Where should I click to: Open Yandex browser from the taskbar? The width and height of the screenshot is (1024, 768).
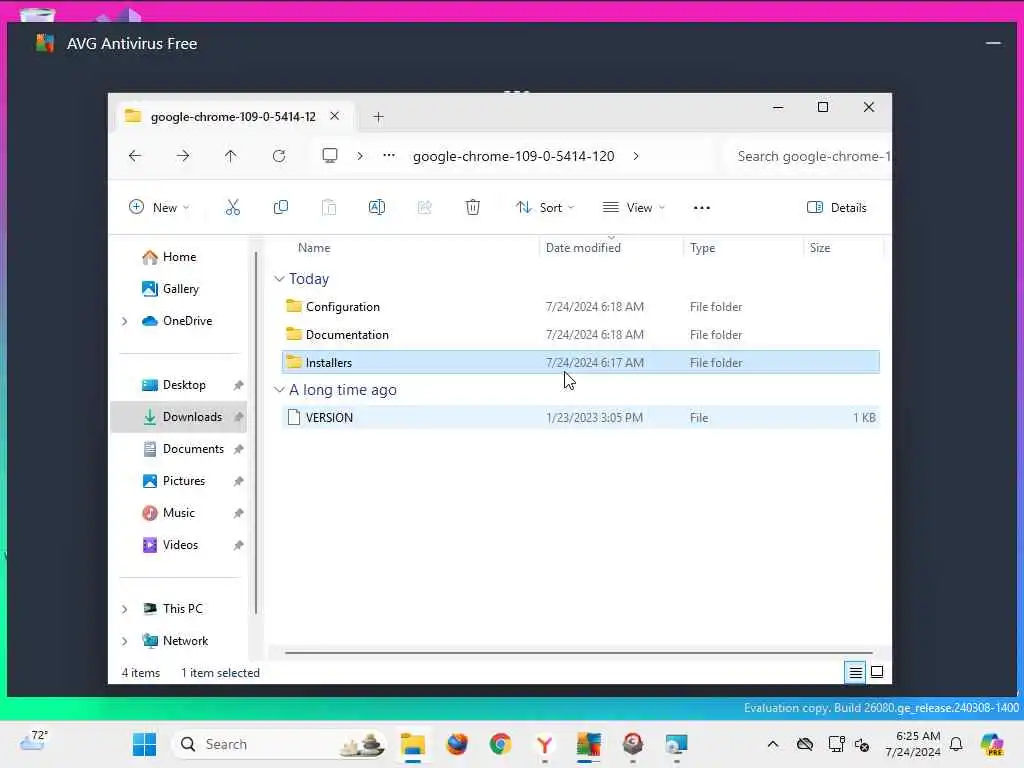pyautogui.click(x=545, y=744)
